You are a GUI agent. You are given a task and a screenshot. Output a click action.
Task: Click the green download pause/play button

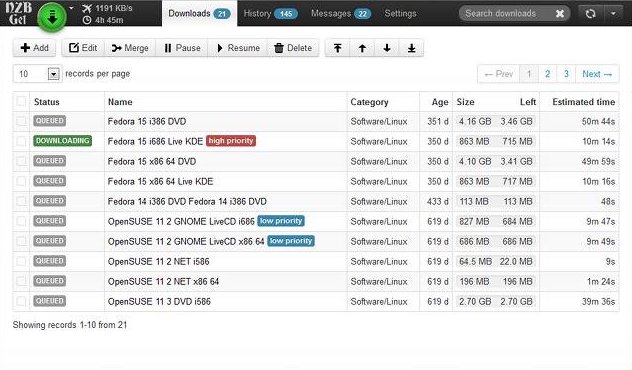coord(52,17)
